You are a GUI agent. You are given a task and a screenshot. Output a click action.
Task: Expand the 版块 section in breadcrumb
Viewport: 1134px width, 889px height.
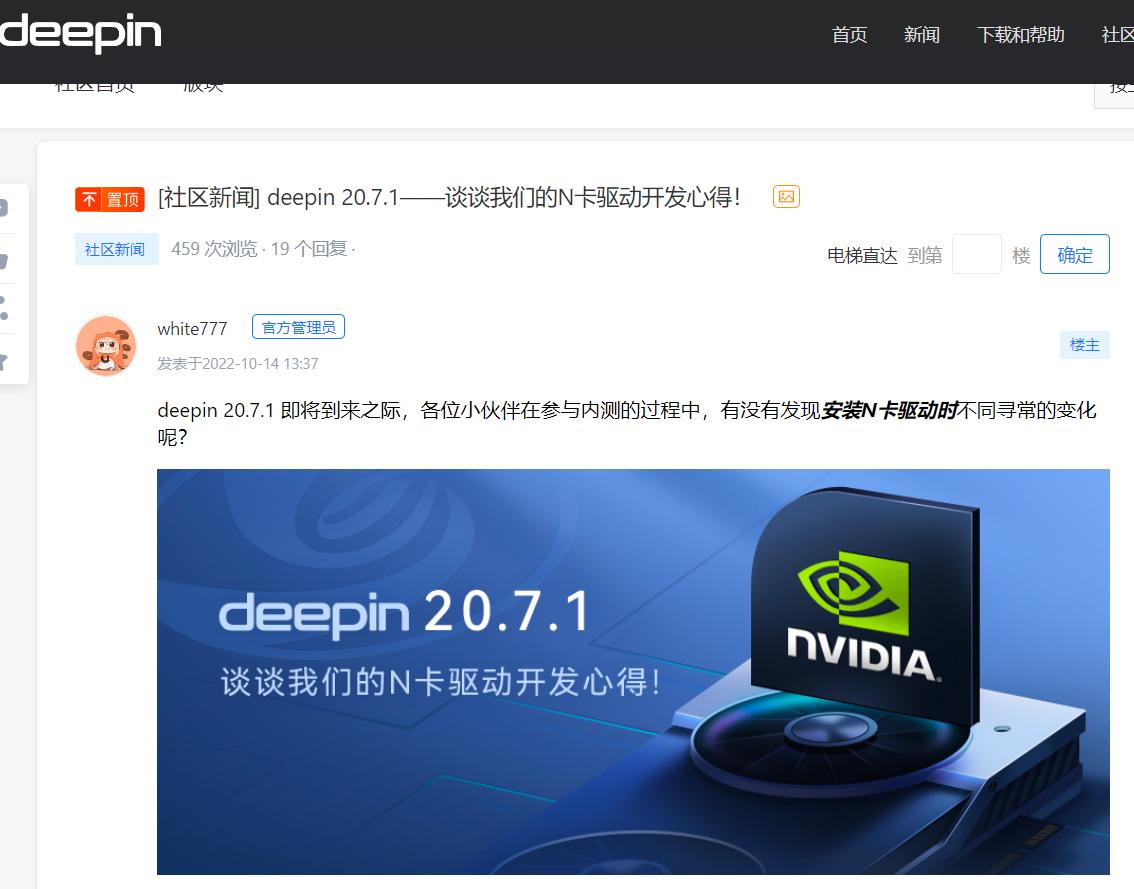tap(205, 84)
